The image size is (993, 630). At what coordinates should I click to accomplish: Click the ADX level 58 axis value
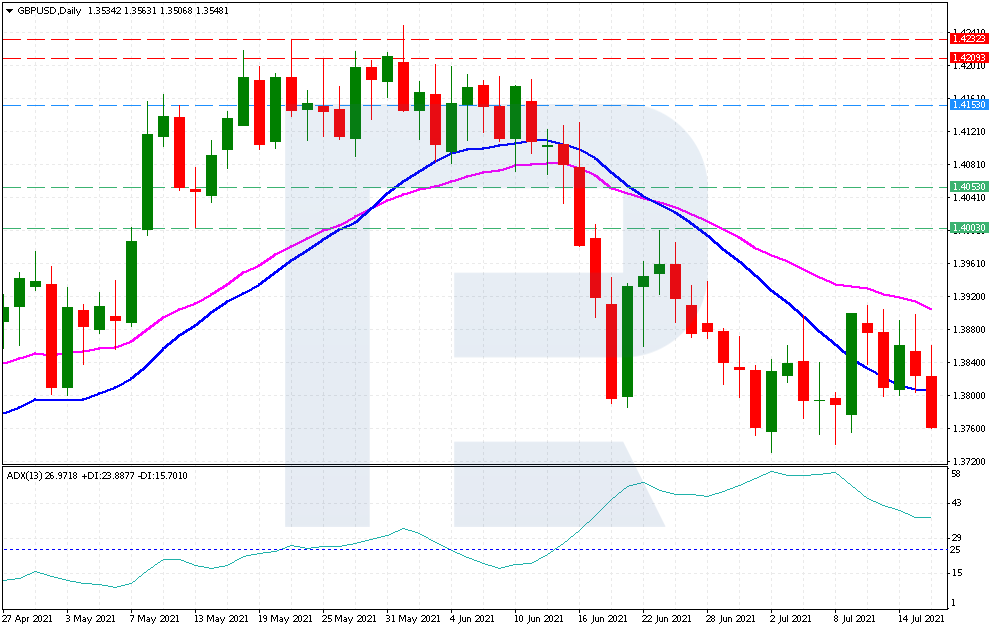pos(957,474)
